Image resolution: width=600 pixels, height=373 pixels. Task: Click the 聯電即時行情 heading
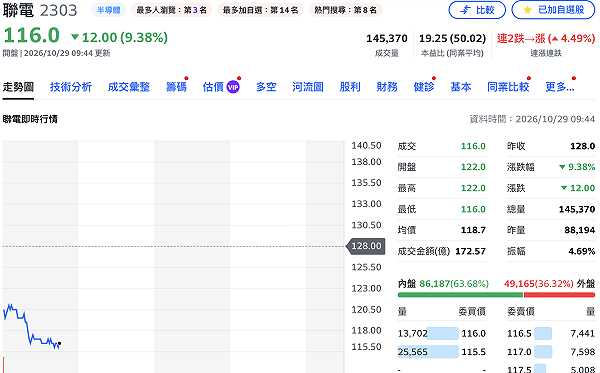point(30,119)
